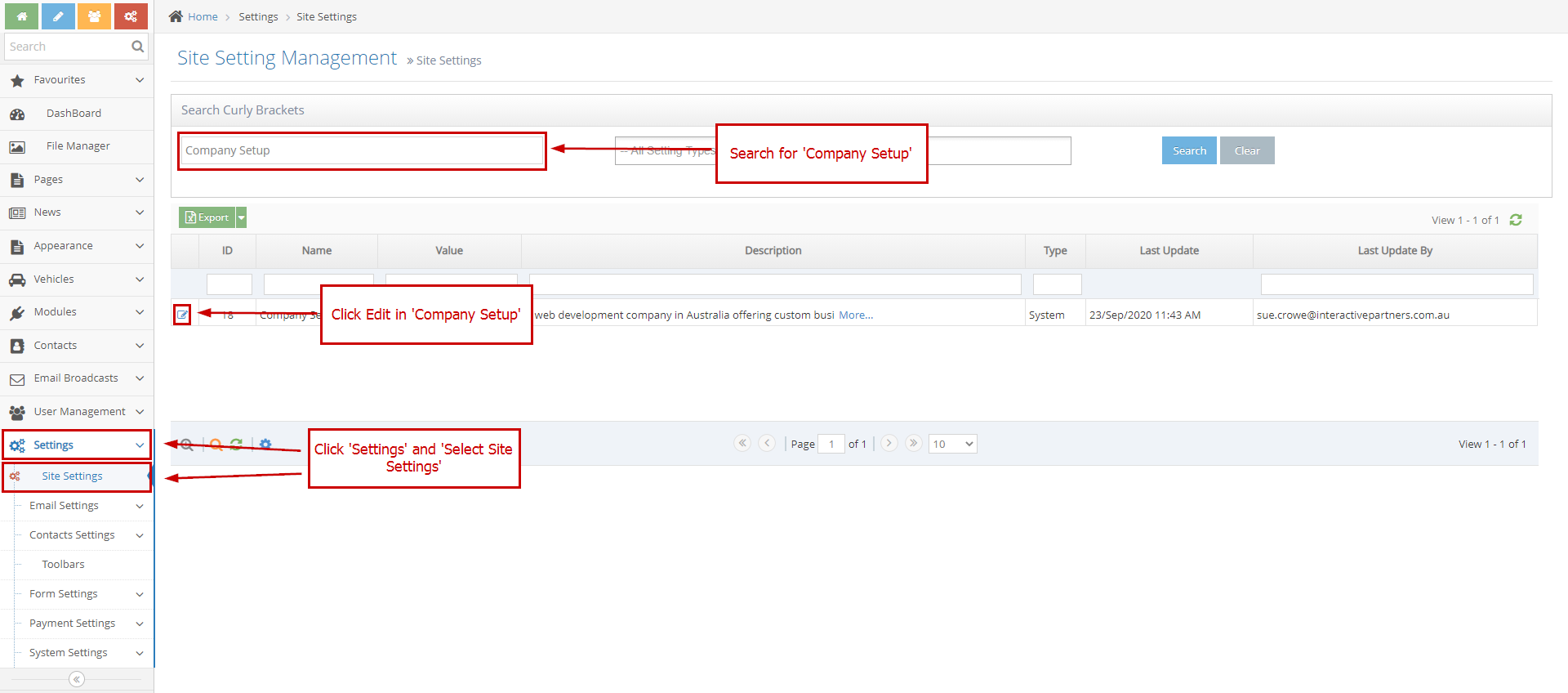
Task: Open the Export dropdown arrow
Action: (242, 217)
